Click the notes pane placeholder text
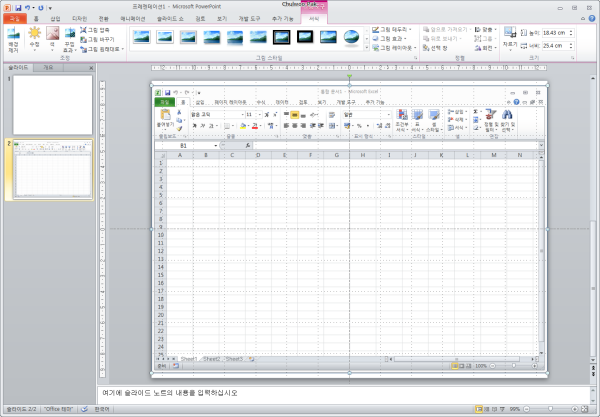This screenshot has width=600, height=417. pos(170,393)
